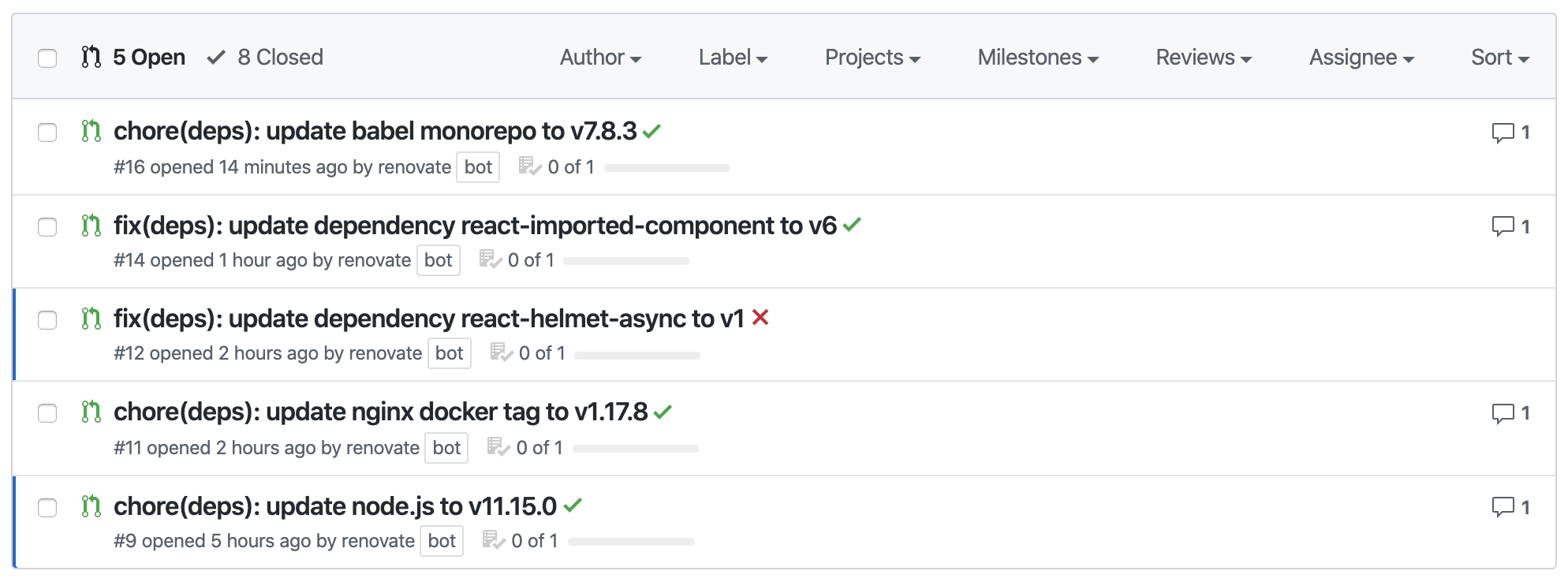Image resolution: width=1568 pixels, height=582 pixels.
Task: Open the Author filter dropdown
Action: 600,58
